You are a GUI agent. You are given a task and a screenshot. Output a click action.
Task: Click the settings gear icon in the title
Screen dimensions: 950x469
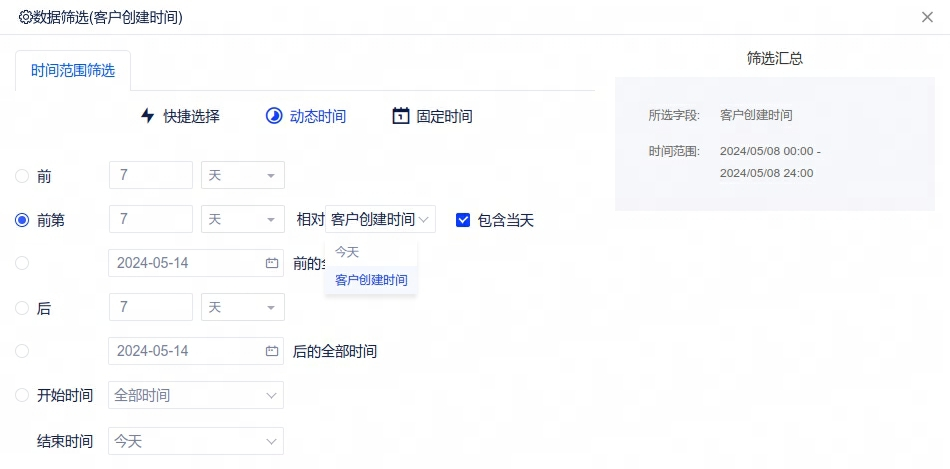click(x=26, y=17)
